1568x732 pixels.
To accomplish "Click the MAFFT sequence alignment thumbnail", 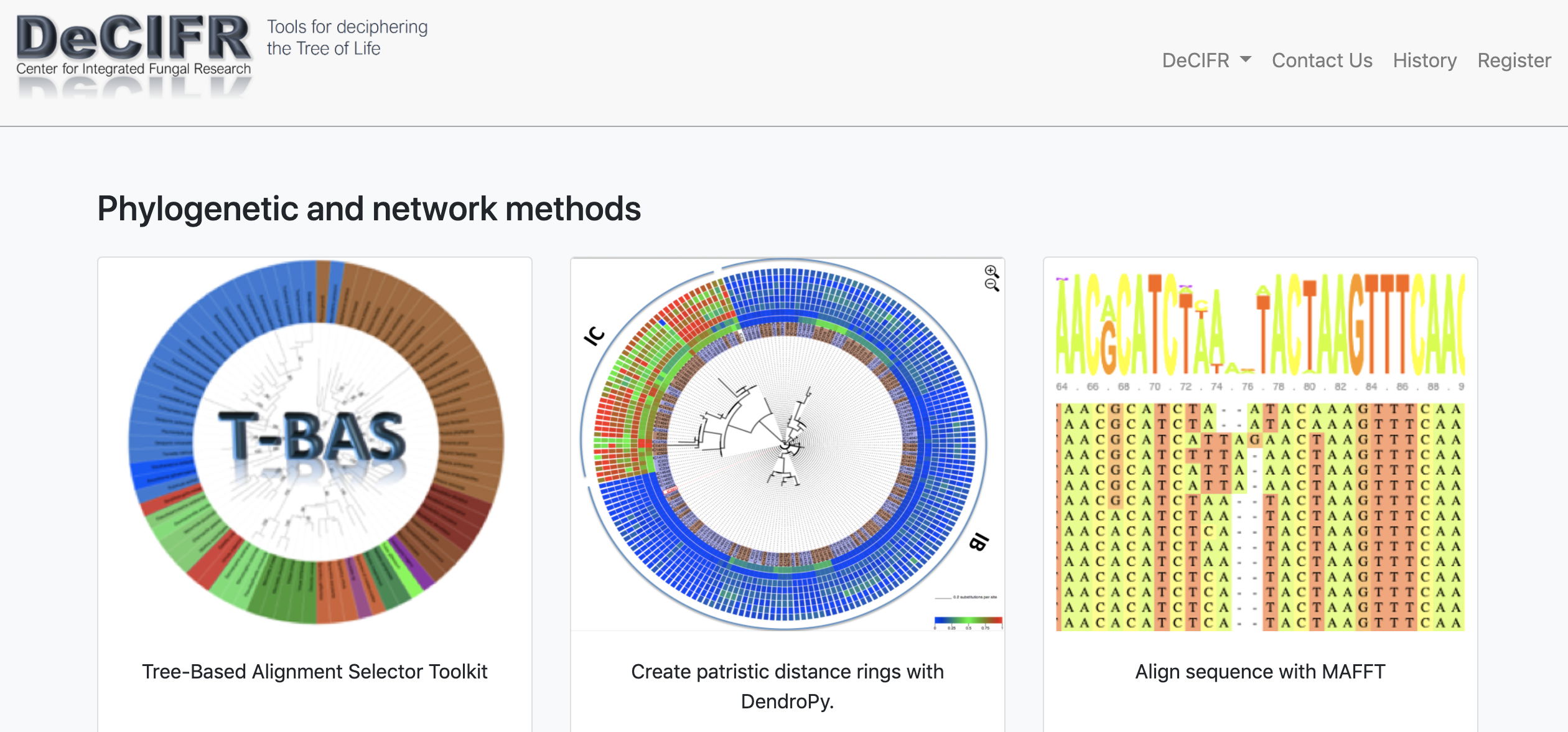I will tap(1260, 453).
